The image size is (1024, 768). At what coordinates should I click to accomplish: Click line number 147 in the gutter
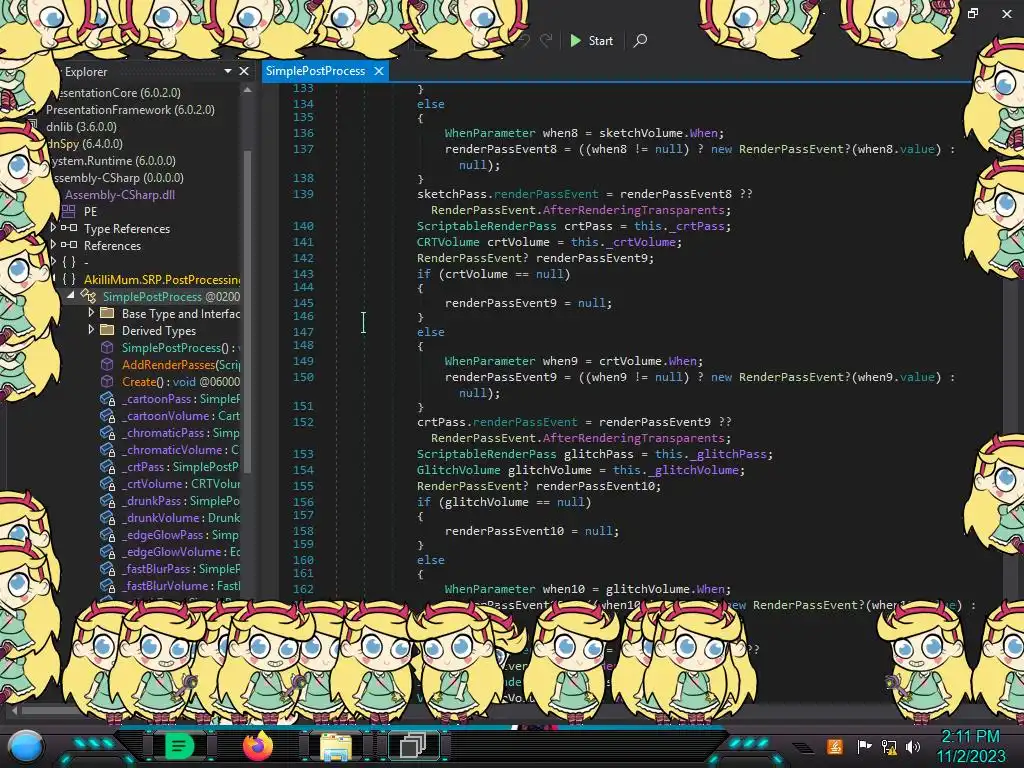point(303,332)
